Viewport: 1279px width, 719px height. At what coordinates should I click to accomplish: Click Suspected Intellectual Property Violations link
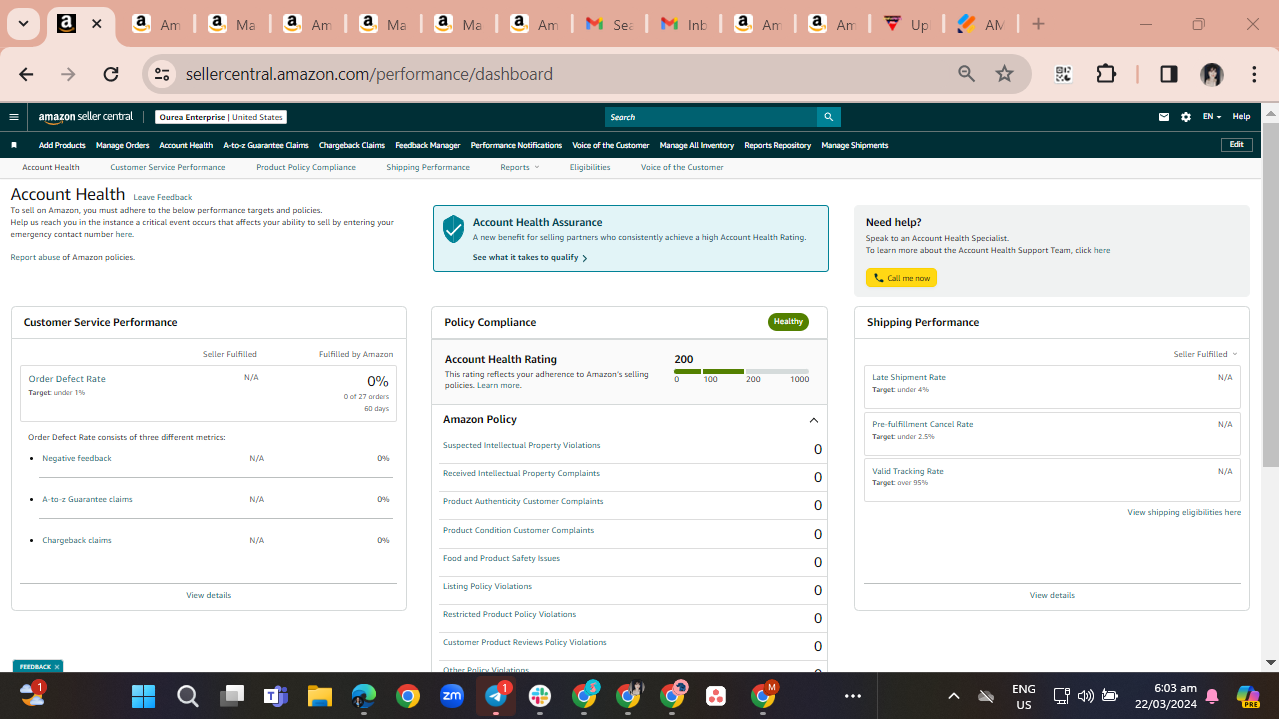[521, 445]
